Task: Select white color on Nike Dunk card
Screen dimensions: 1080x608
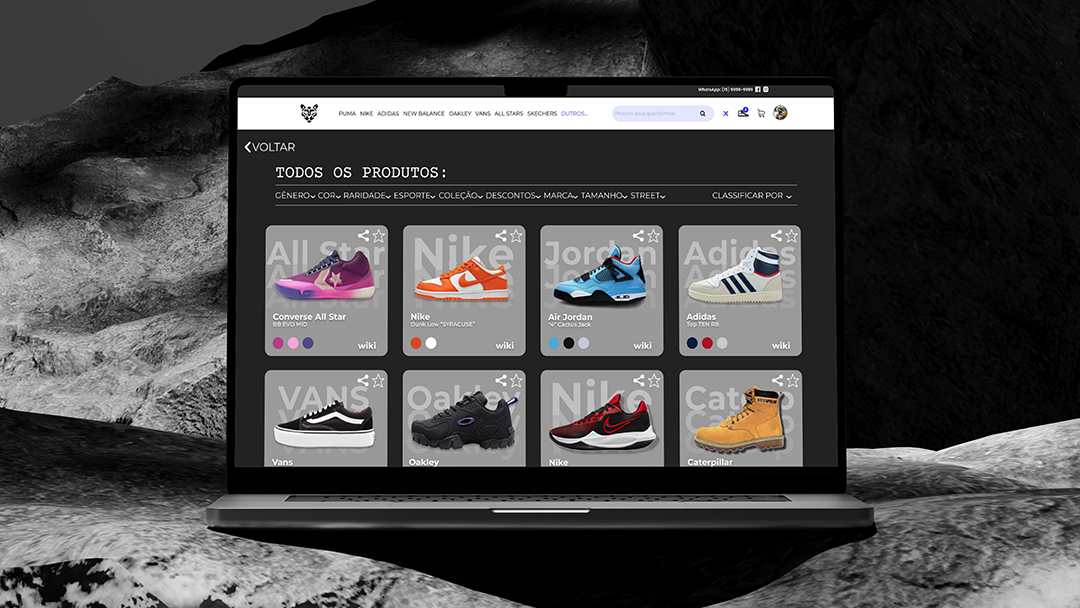Action: click(x=431, y=343)
